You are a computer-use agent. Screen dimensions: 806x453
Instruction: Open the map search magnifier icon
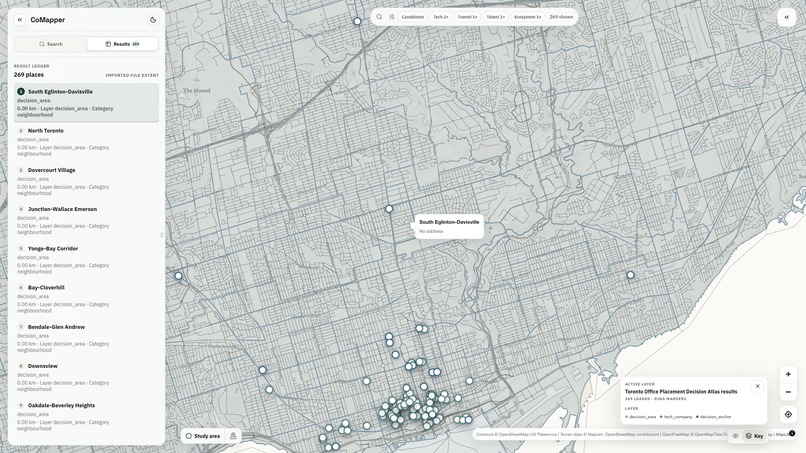379,17
